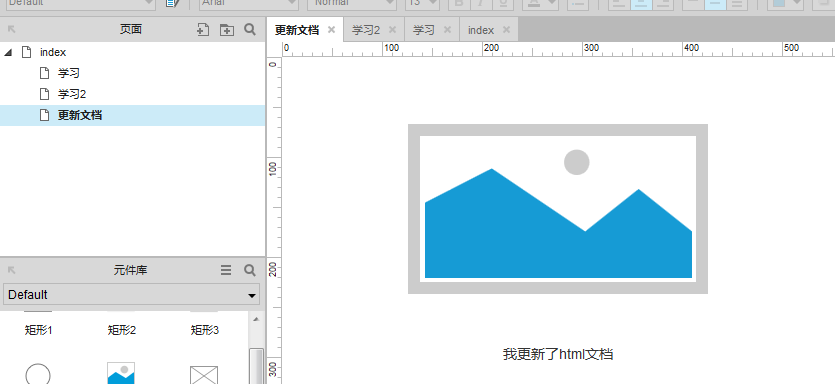Close the 更新文档 tab
835x384 pixels.
(331, 30)
